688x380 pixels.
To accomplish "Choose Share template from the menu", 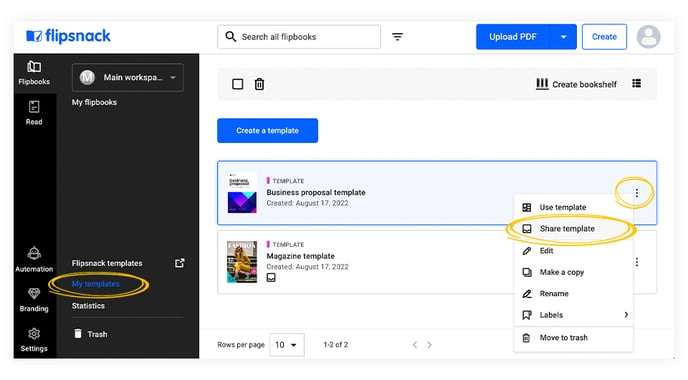I will [x=573, y=229].
